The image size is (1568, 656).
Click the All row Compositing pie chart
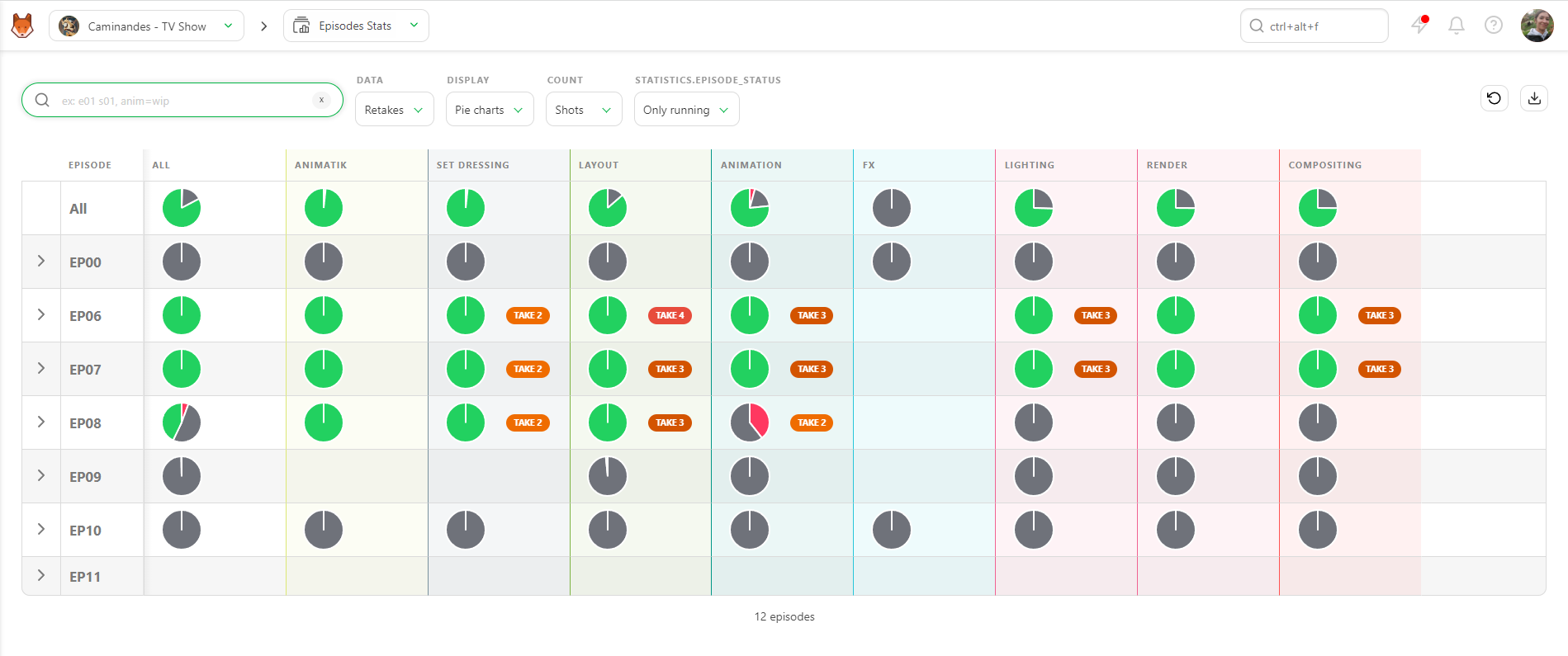click(x=1318, y=208)
